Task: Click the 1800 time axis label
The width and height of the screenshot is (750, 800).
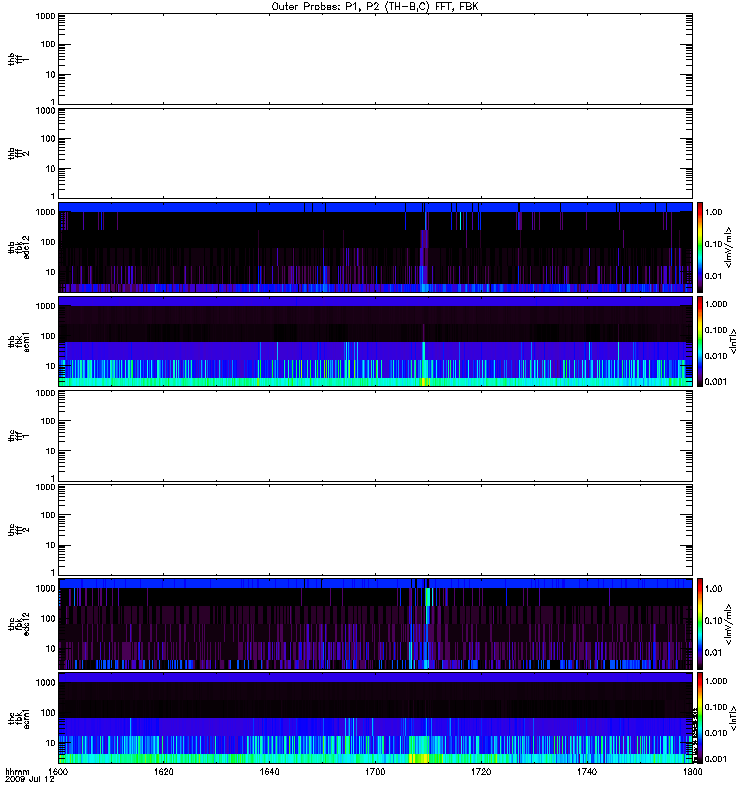Action: [692, 771]
